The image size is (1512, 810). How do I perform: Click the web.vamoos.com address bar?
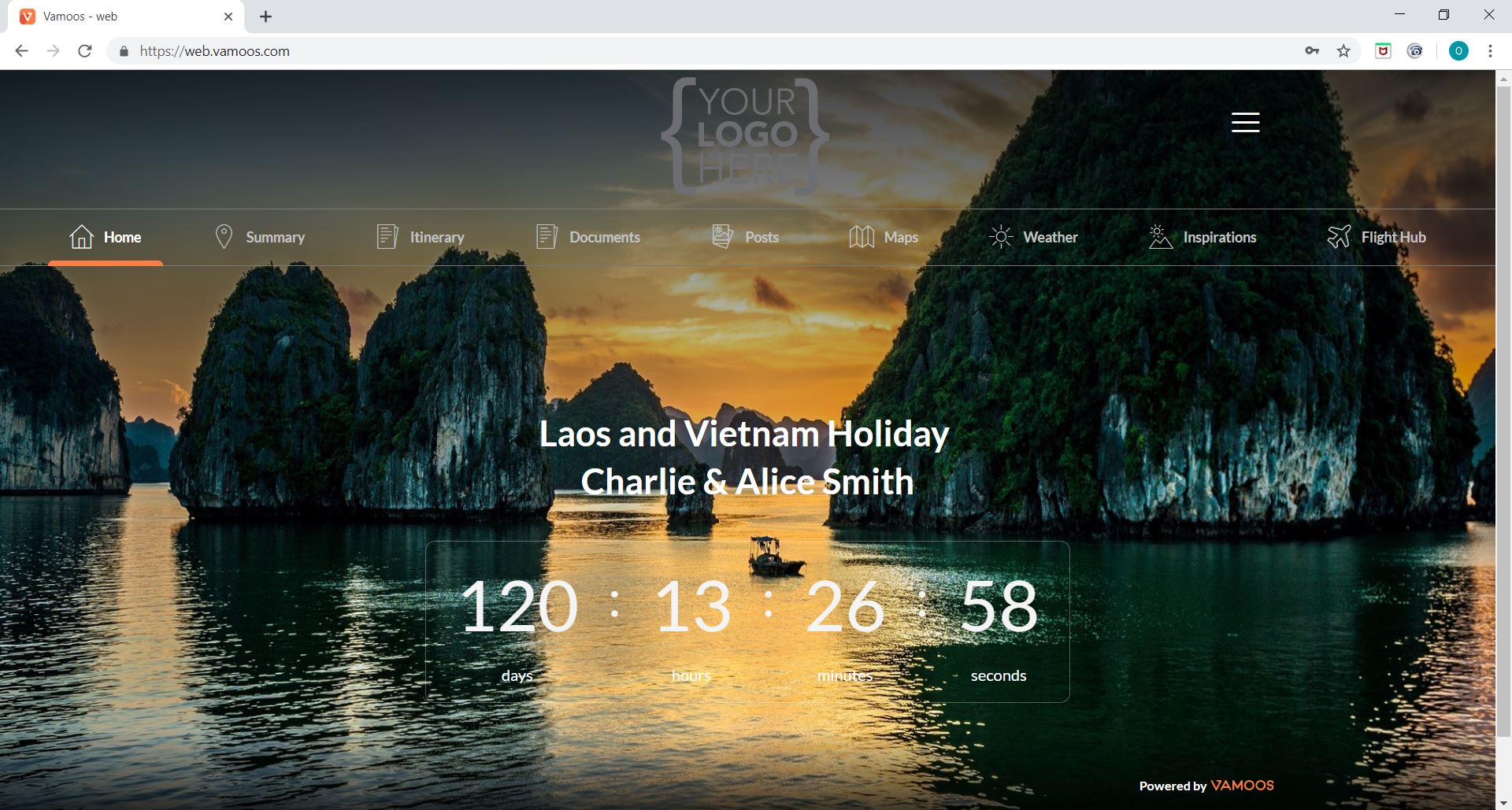click(x=709, y=51)
